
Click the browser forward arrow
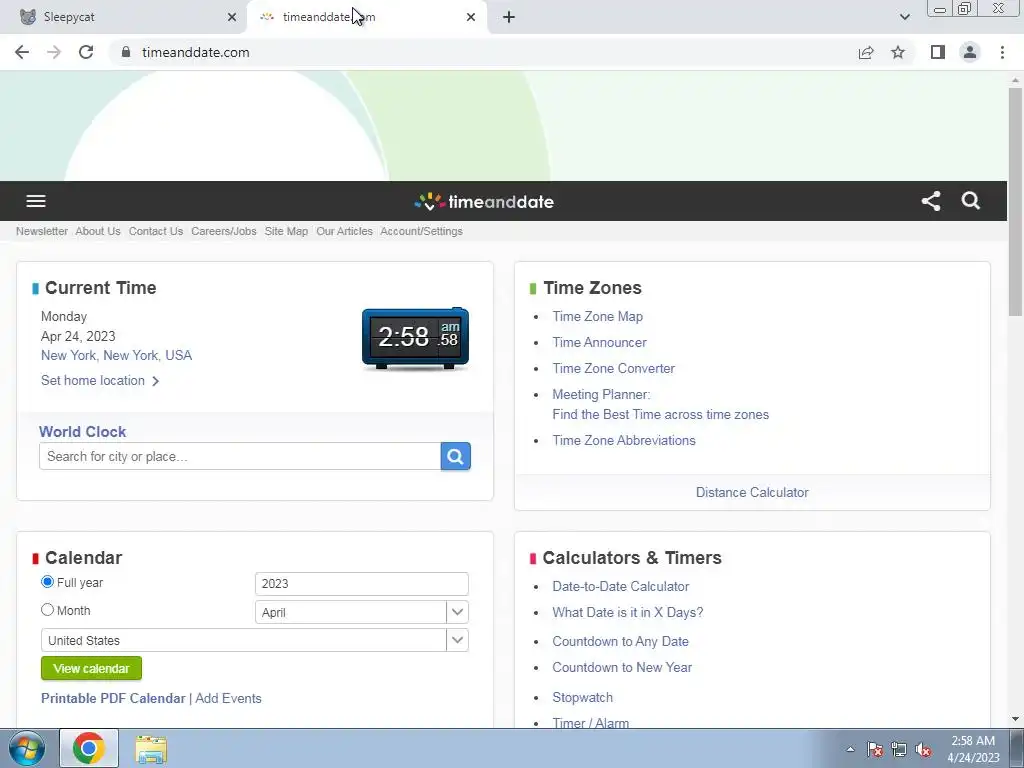54,52
